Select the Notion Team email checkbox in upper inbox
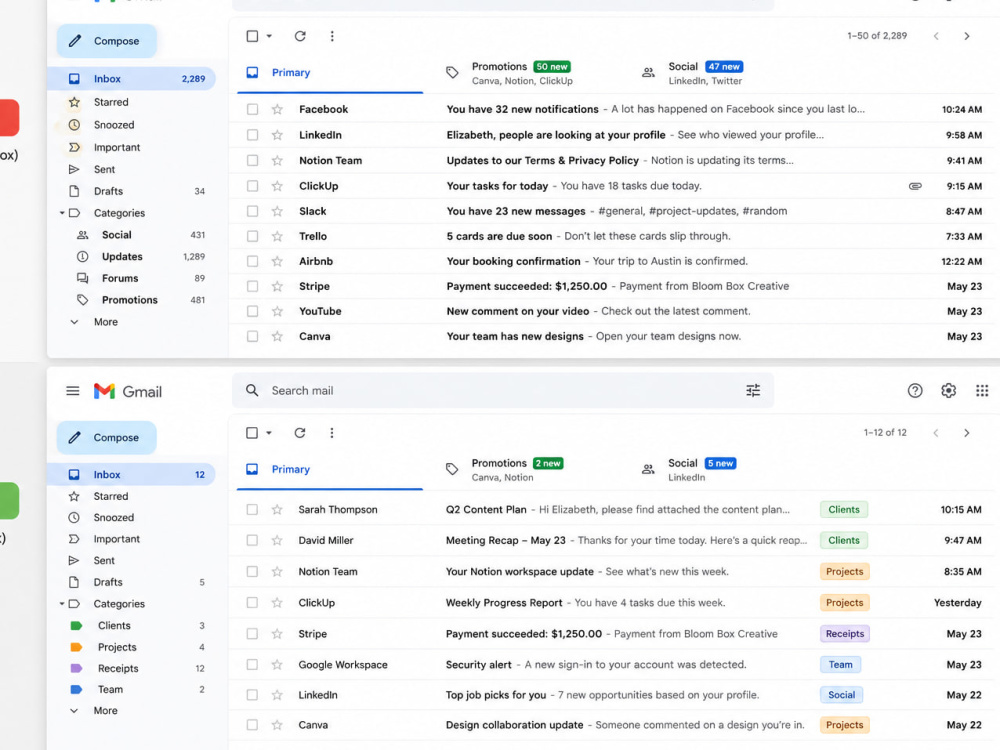 click(x=253, y=161)
